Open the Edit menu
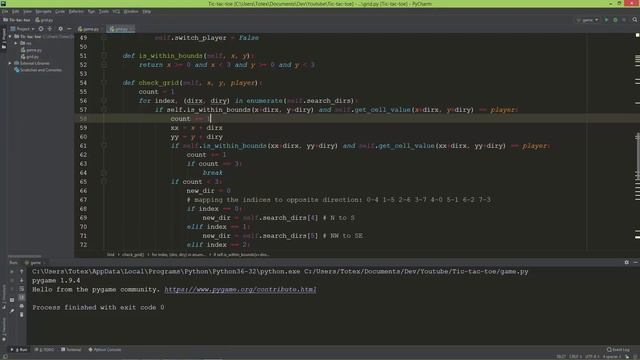 coord(16,11)
